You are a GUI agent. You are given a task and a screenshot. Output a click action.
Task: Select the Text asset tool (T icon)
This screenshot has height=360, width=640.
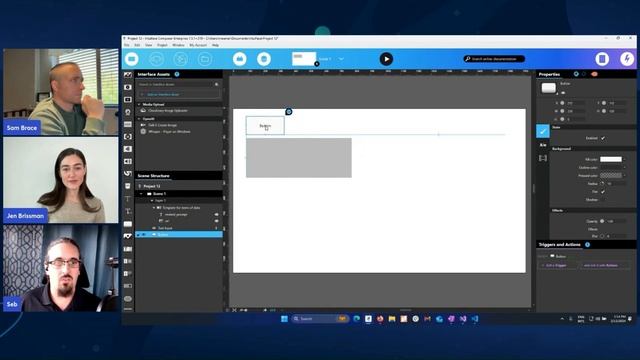[128, 199]
